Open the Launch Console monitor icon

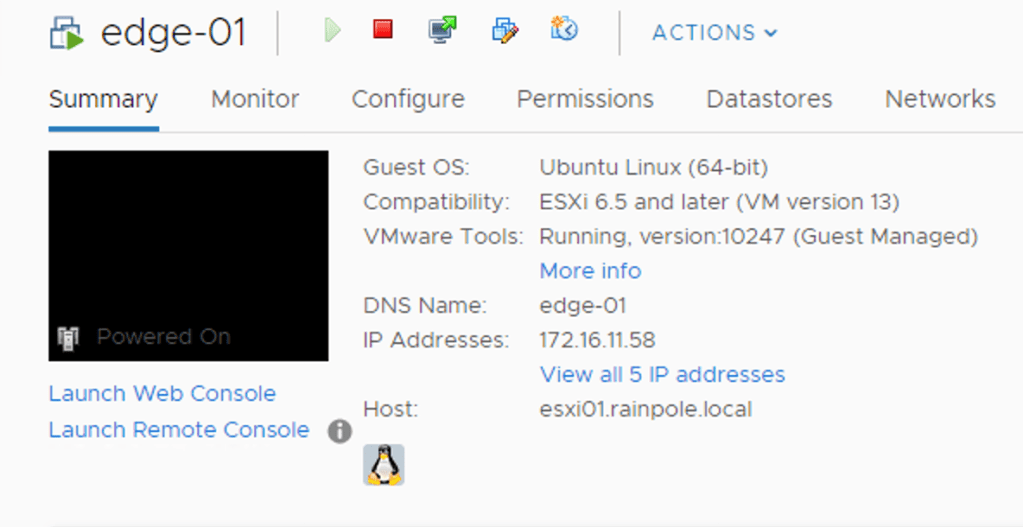tap(442, 31)
